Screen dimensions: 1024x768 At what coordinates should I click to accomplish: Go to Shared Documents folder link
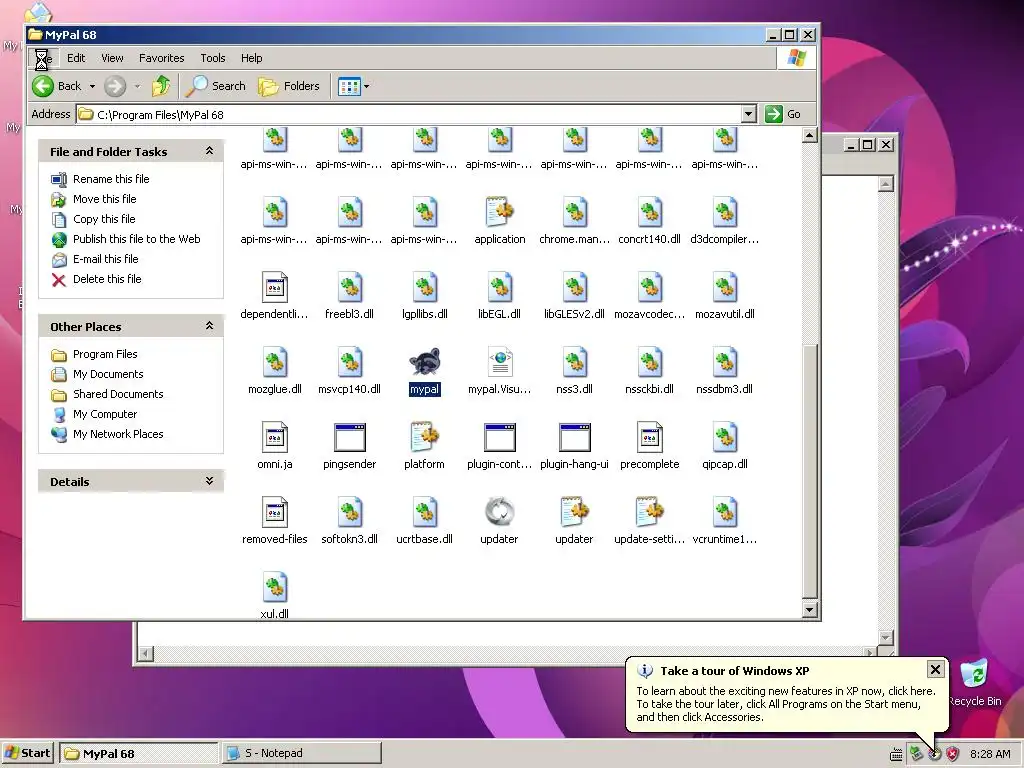click(x=118, y=394)
